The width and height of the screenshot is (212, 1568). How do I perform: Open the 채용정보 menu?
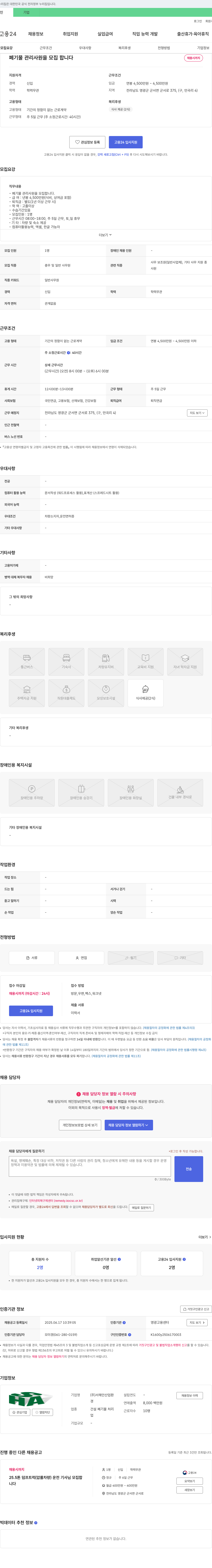[x=36, y=34]
